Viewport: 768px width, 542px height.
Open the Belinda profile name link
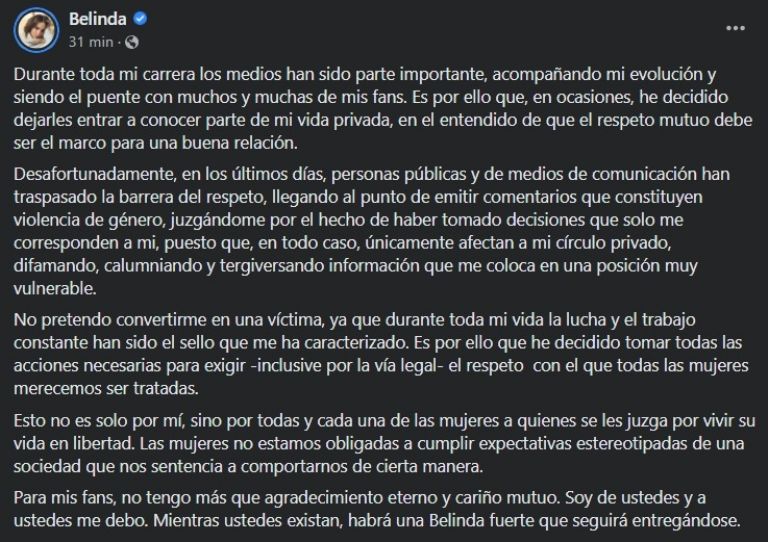pos(97,19)
